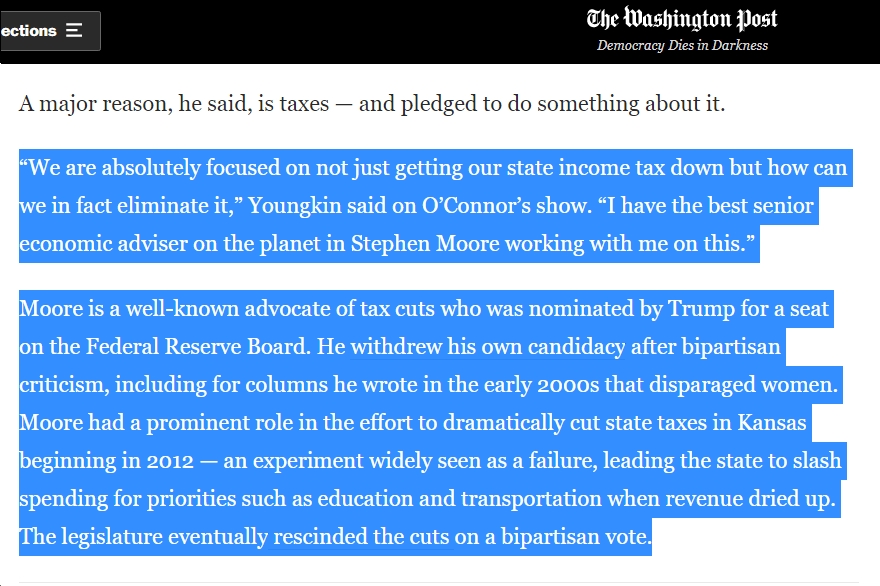Open the 'withdrew his own candidacy' link
Screen dimensions: 880x586
pos(488,347)
